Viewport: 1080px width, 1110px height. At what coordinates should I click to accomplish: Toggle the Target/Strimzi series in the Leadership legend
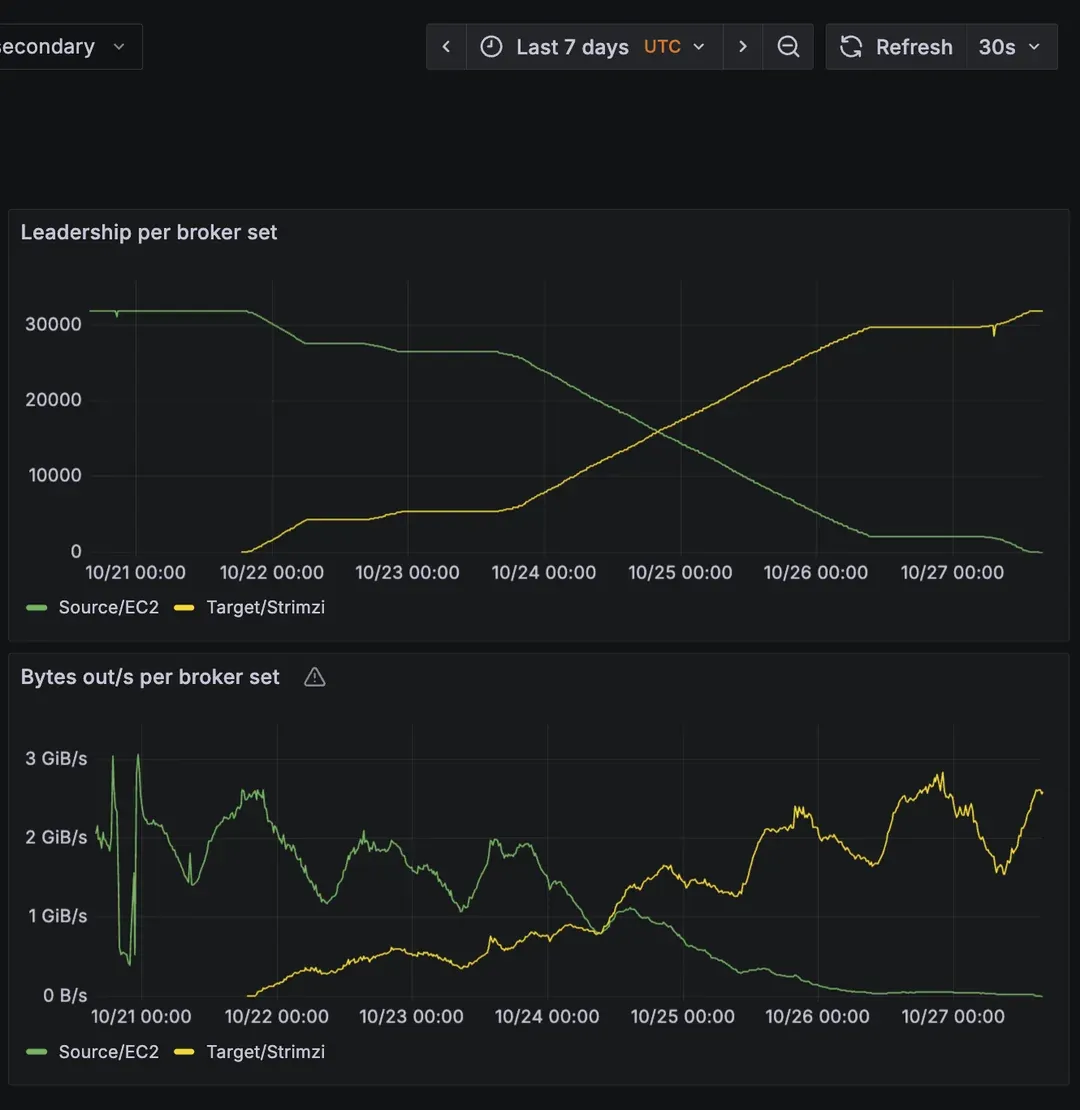pyautogui.click(x=265, y=607)
